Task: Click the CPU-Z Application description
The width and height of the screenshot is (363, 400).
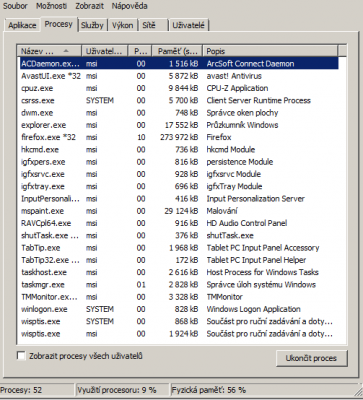Action: tap(237, 88)
